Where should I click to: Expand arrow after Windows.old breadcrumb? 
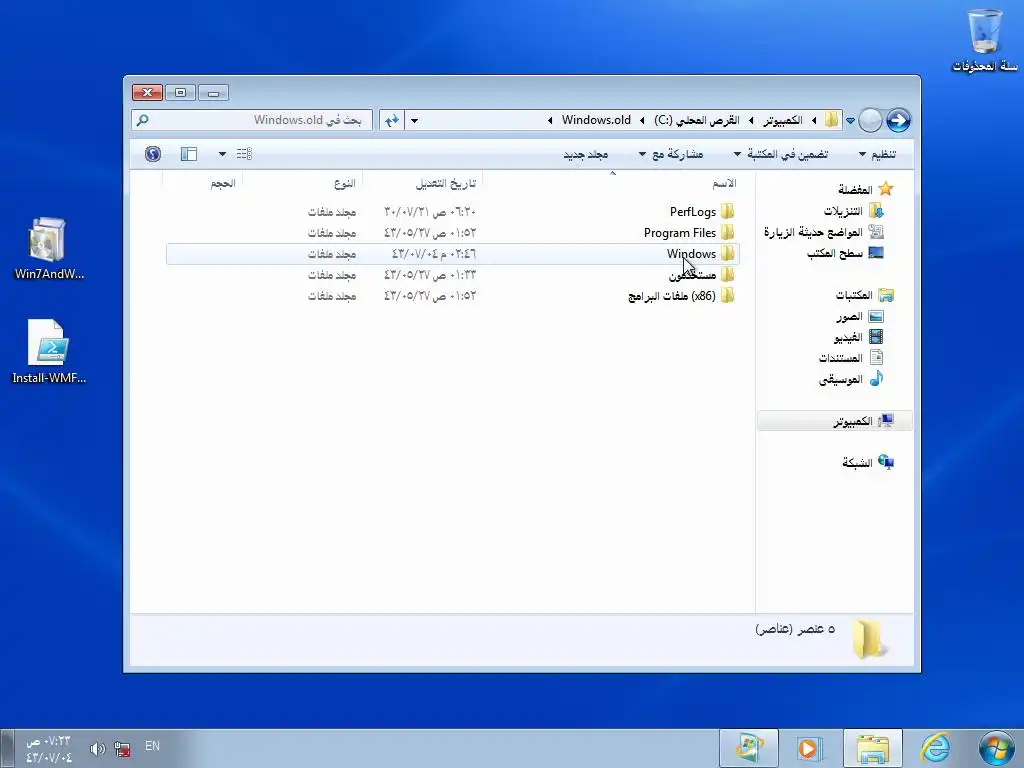coord(550,120)
